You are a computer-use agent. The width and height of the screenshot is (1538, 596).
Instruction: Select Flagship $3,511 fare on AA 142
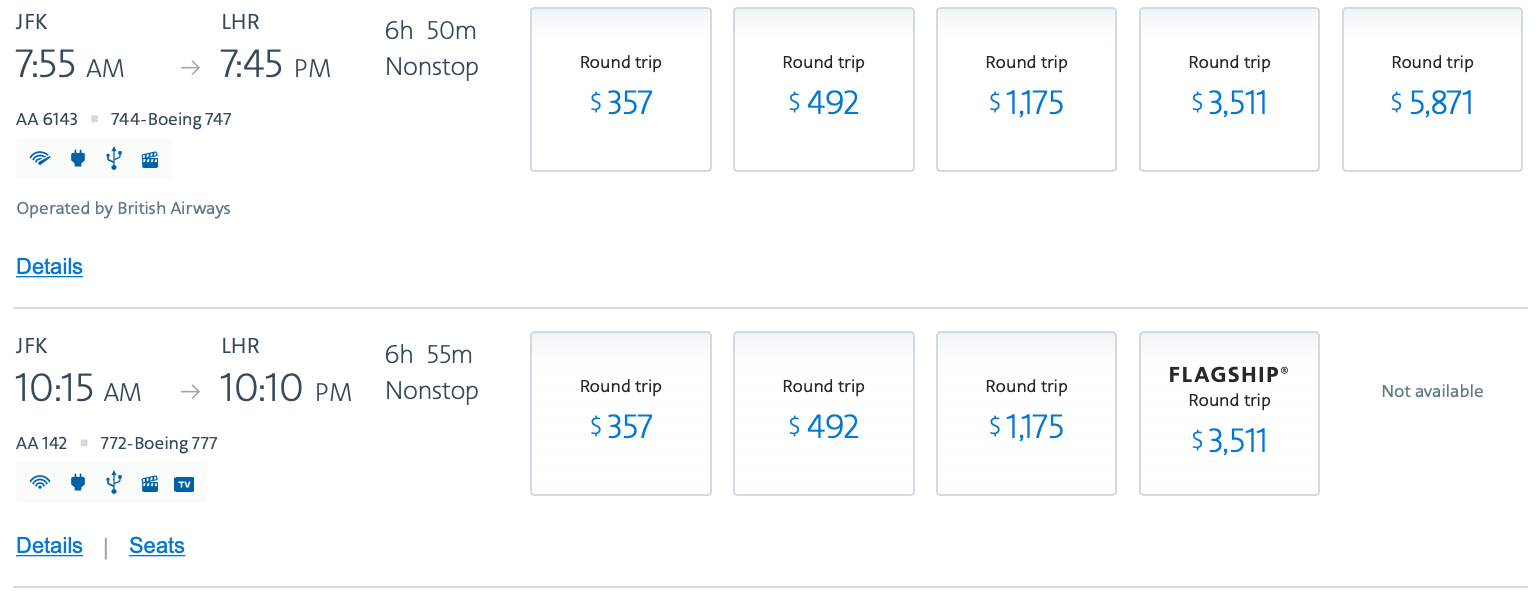1229,414
